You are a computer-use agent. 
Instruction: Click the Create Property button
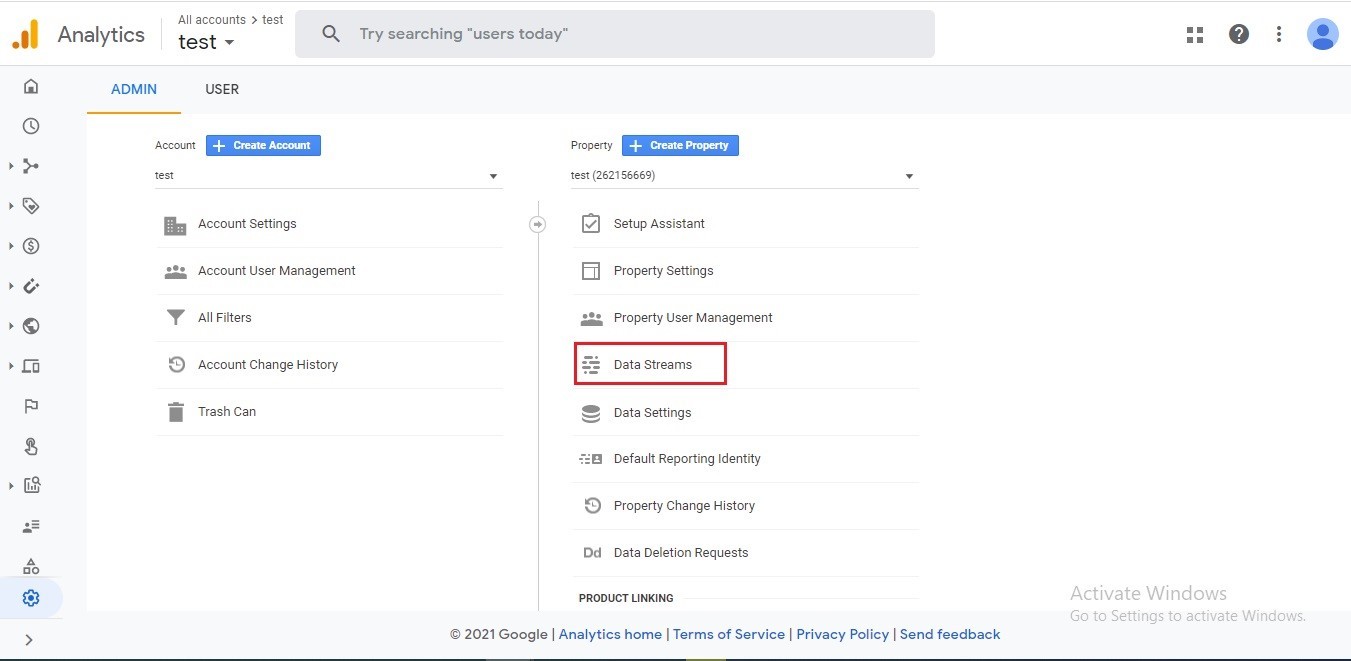(x=680, y=145)
